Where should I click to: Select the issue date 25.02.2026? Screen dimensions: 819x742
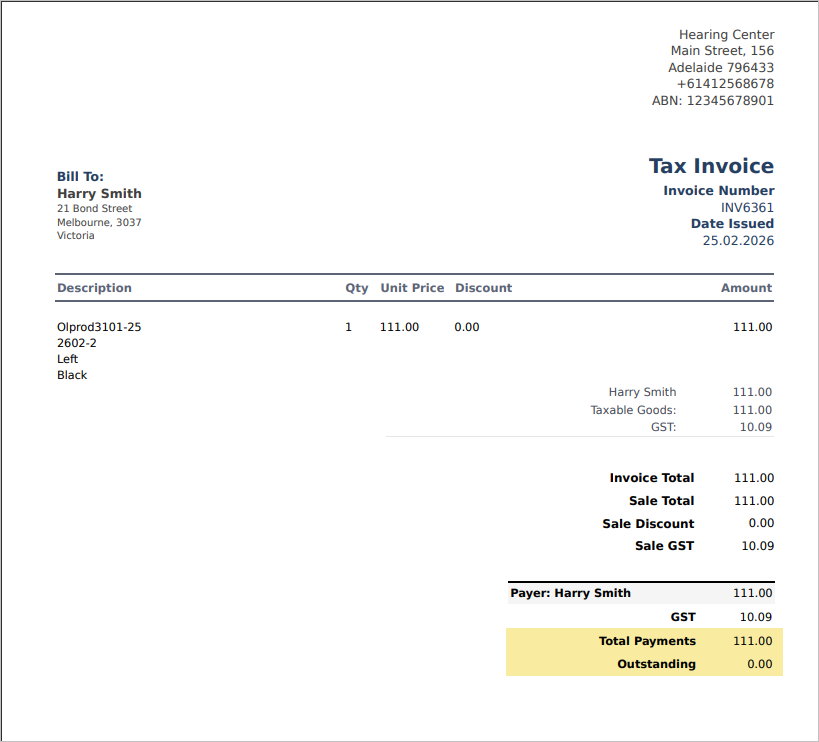click(738, 240)
